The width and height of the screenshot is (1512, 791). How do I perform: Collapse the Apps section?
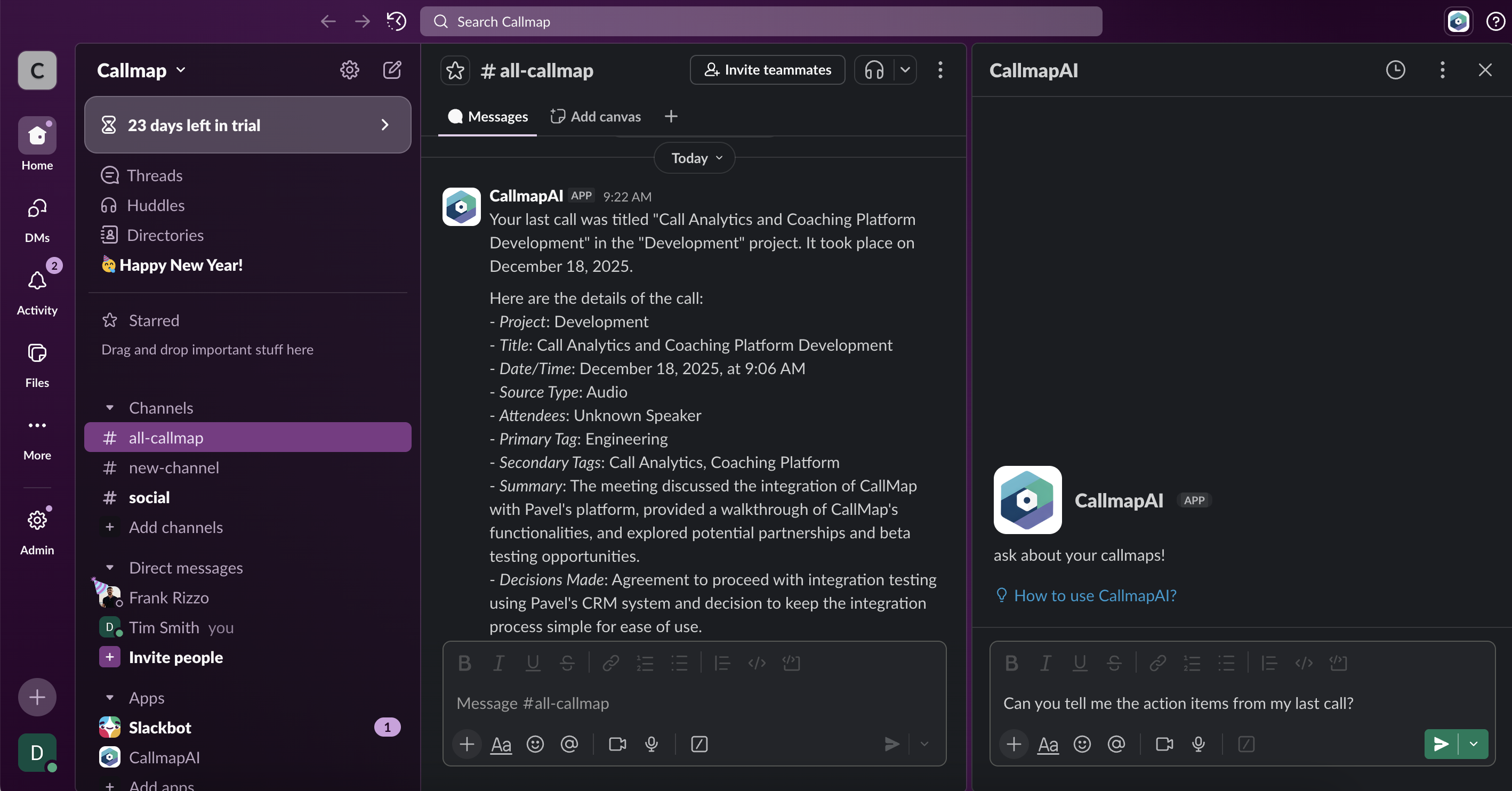[110, 698]
